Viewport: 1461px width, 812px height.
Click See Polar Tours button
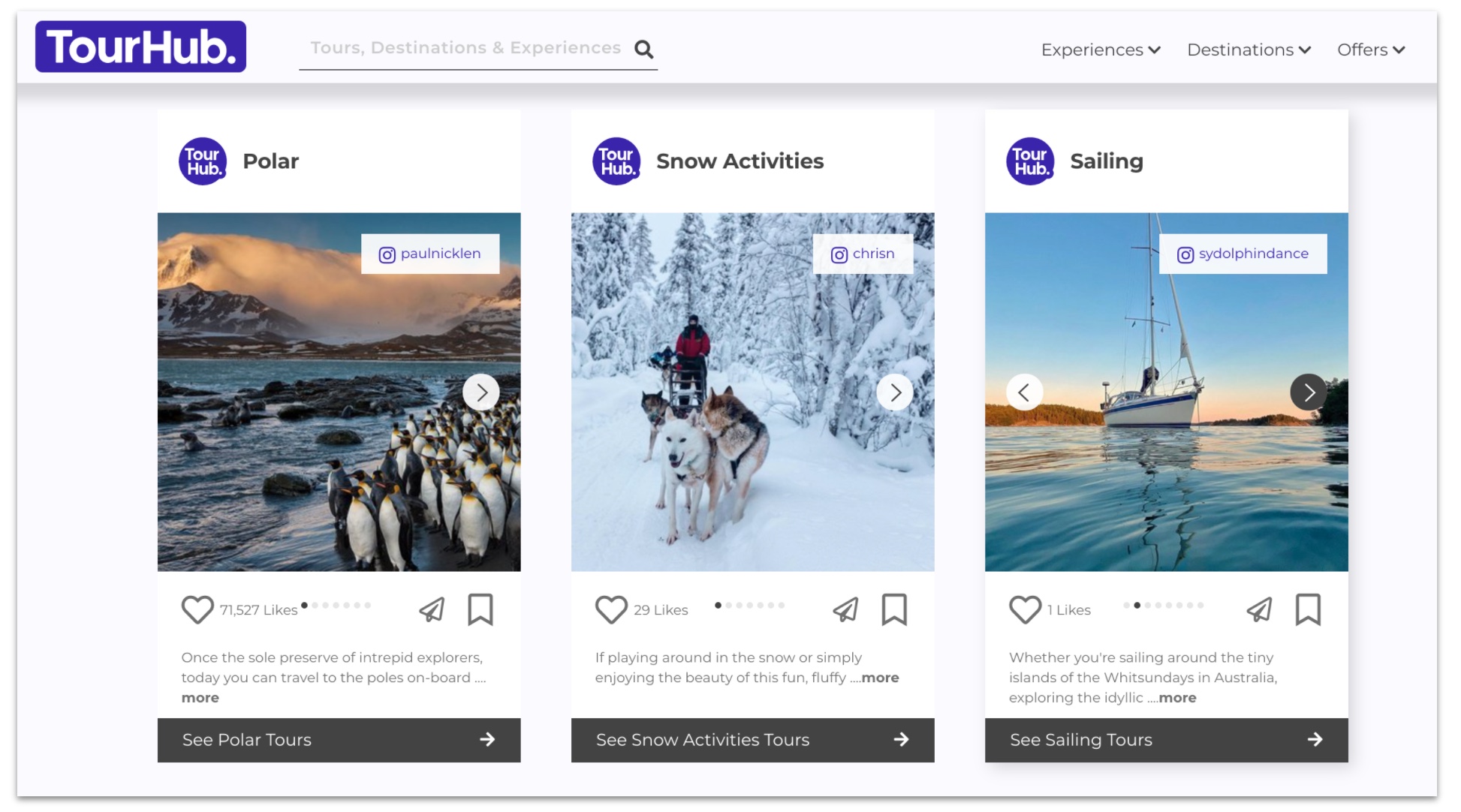point(339,740)
